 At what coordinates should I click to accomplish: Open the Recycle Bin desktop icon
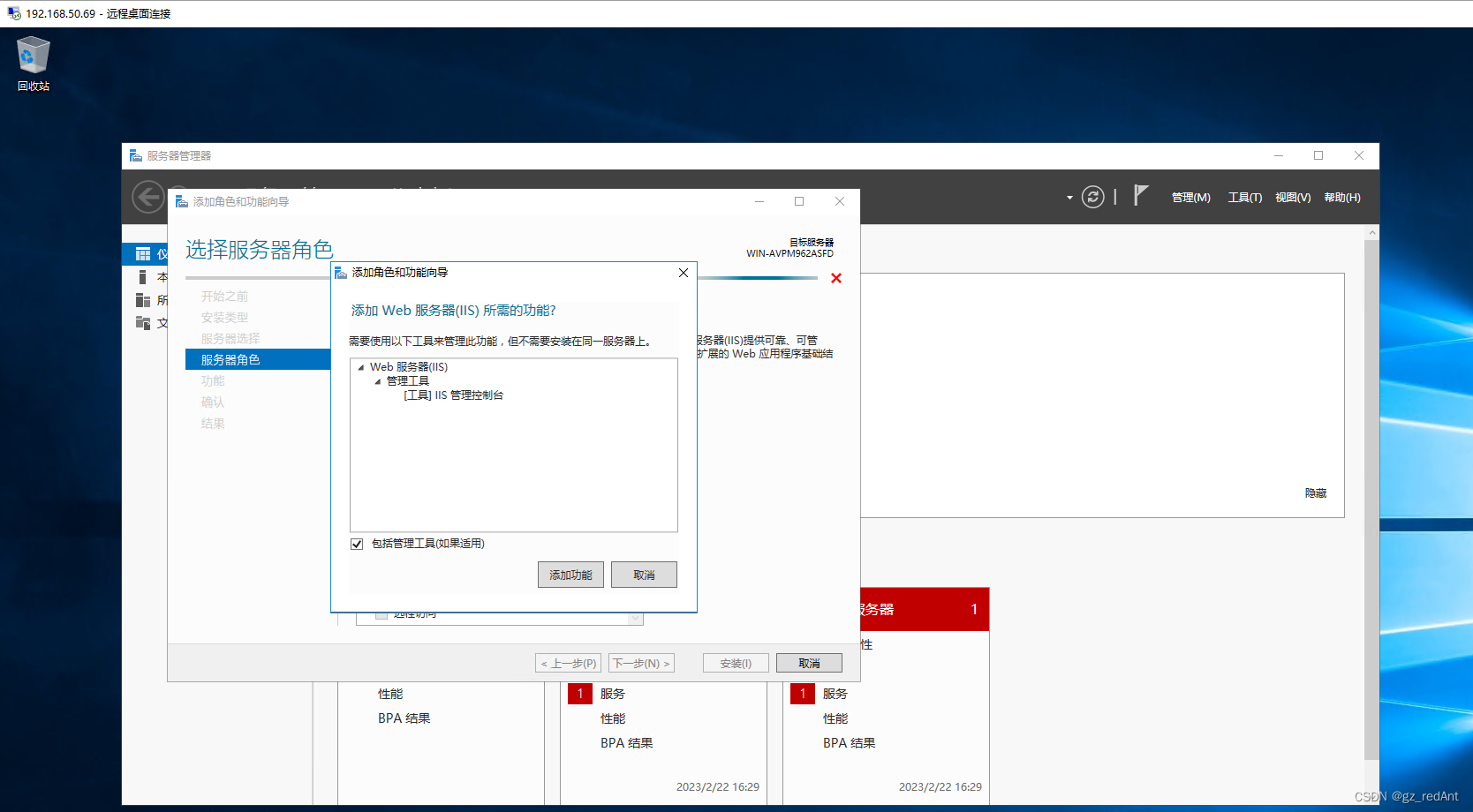tap(34, 64)
